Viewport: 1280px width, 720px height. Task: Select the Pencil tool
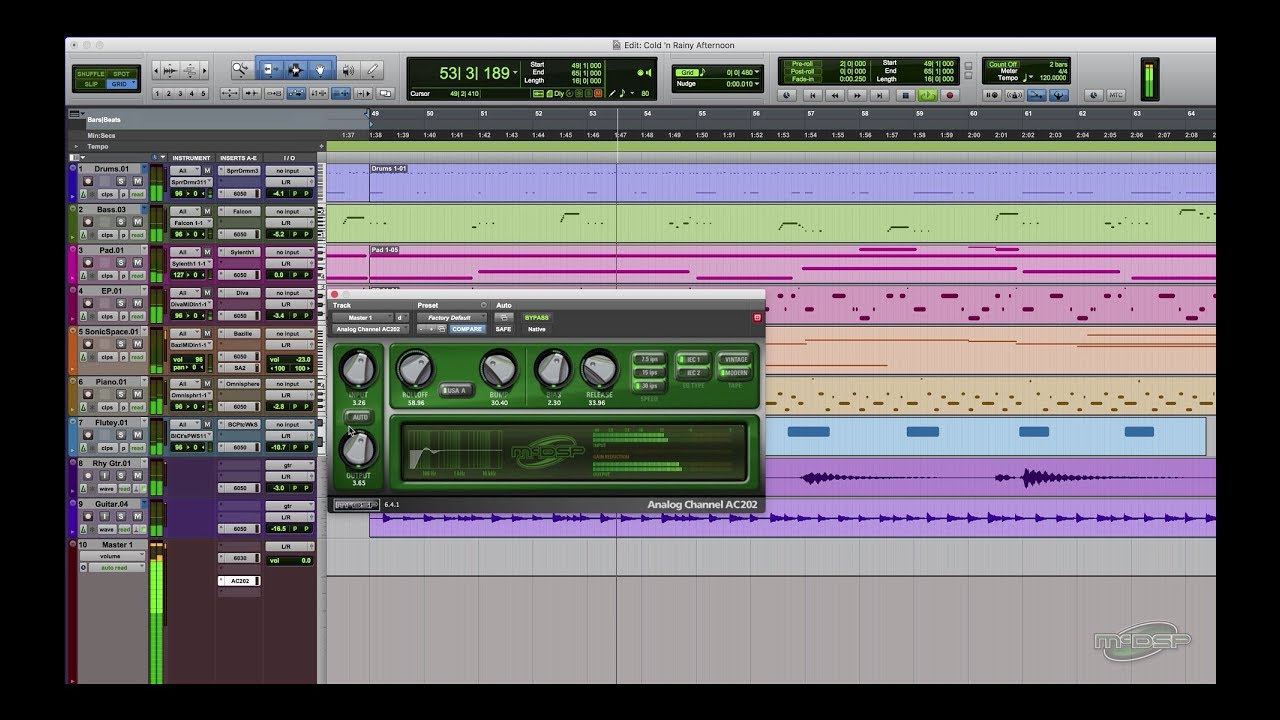tap(373, 69)
